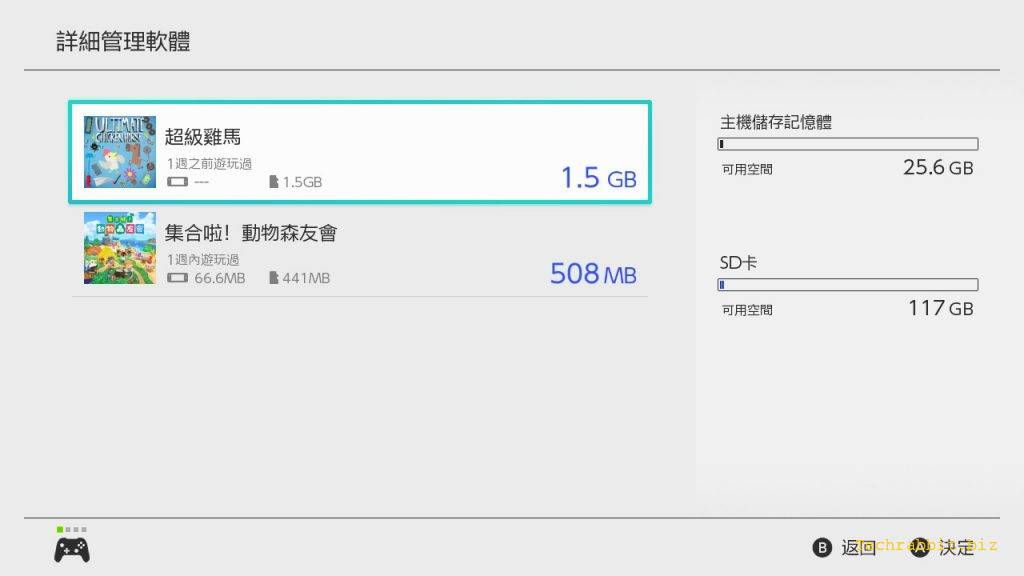Click the SD card icon beside 1.5GB
This screenshot has width=1024, height=576.
(274, 182)
